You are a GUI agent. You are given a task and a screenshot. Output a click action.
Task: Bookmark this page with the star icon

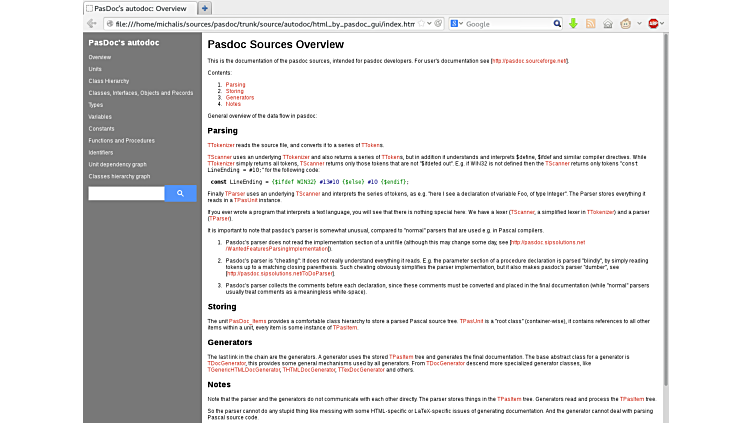click(x=420, y=23)
